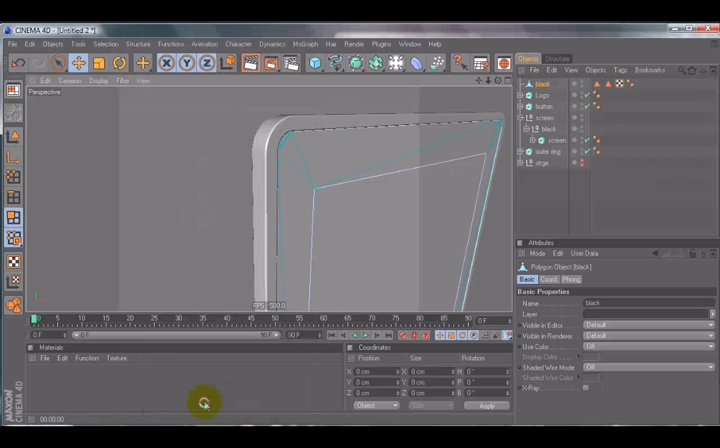
Task: Click the Apply button in Coordinates
Action: 487,406
